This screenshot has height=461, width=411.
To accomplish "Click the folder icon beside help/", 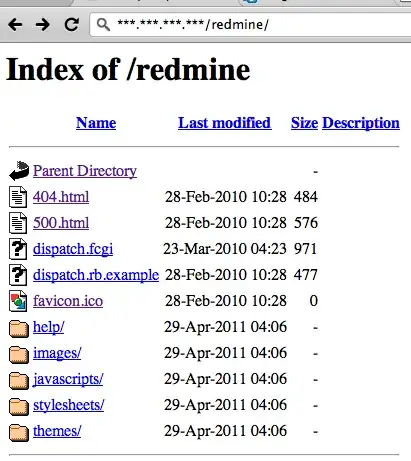I will coord(19,329).
